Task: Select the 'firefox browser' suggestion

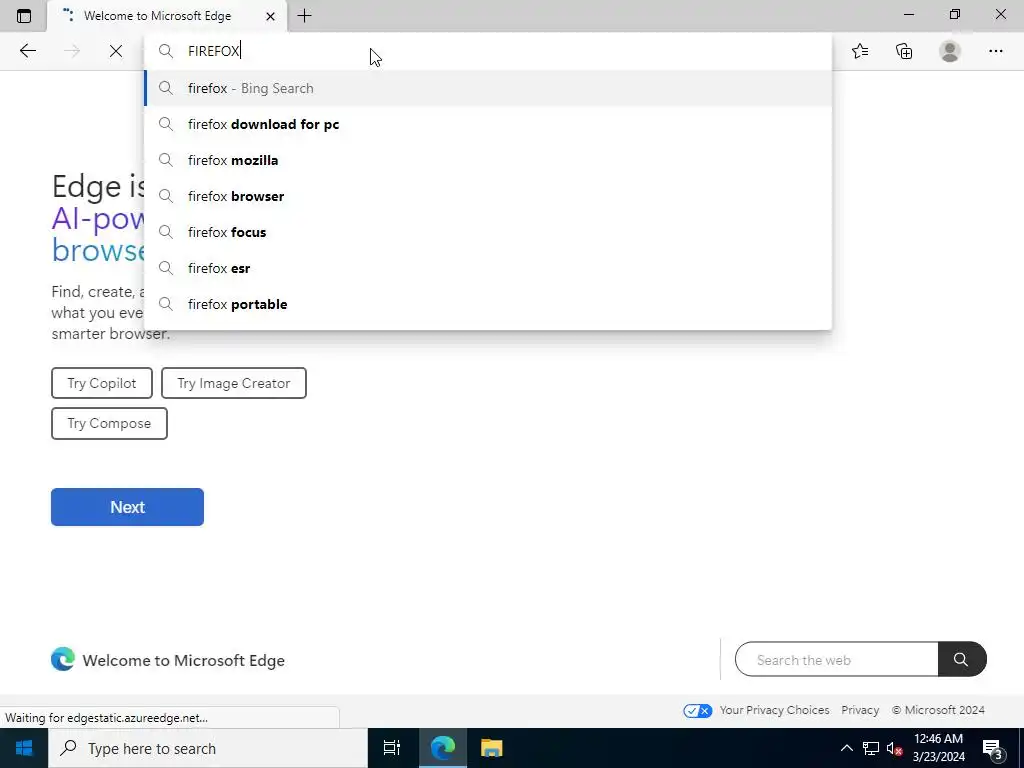Action: pos(488,196)
